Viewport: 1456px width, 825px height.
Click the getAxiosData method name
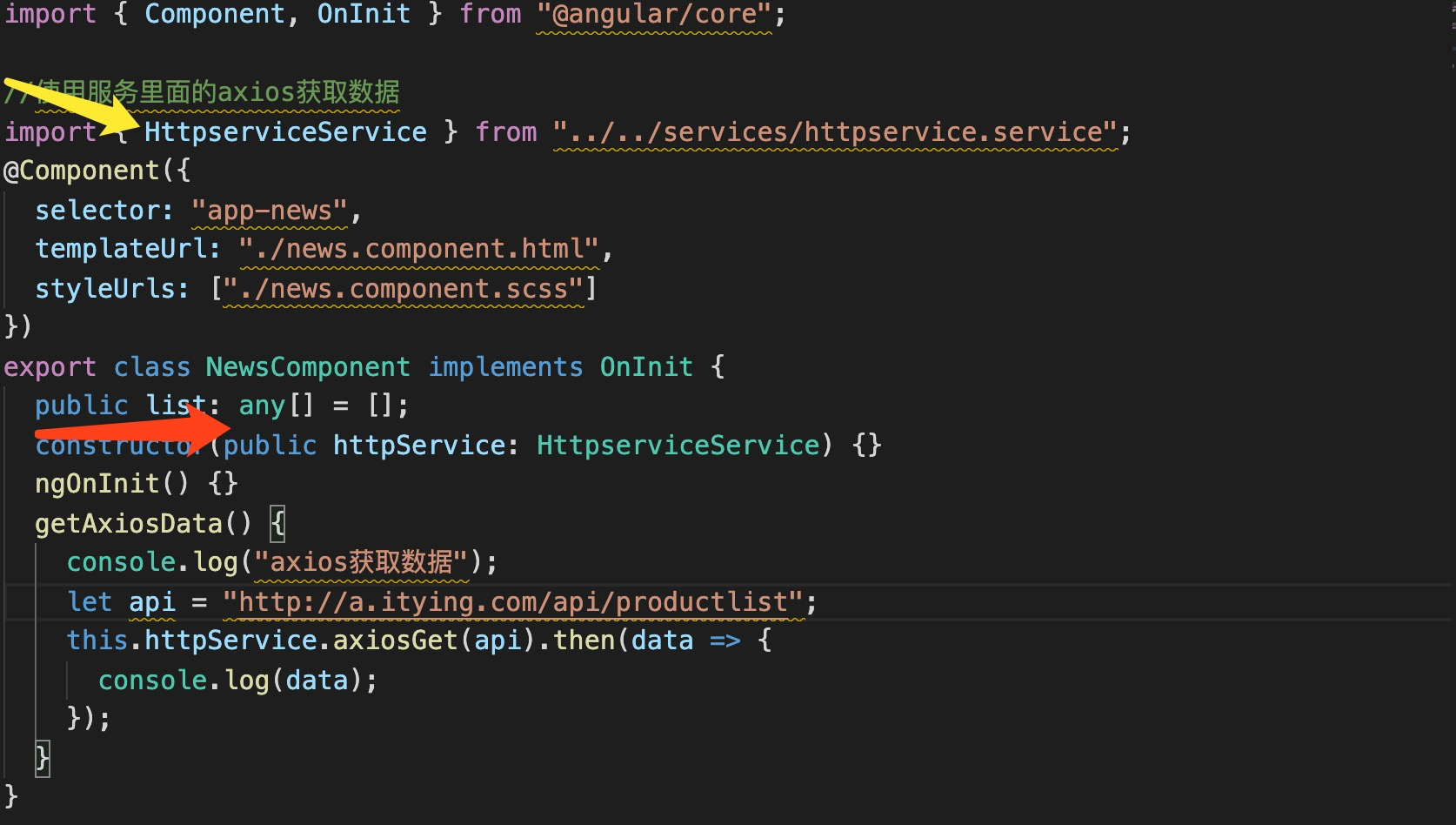[x=129, y=523]
